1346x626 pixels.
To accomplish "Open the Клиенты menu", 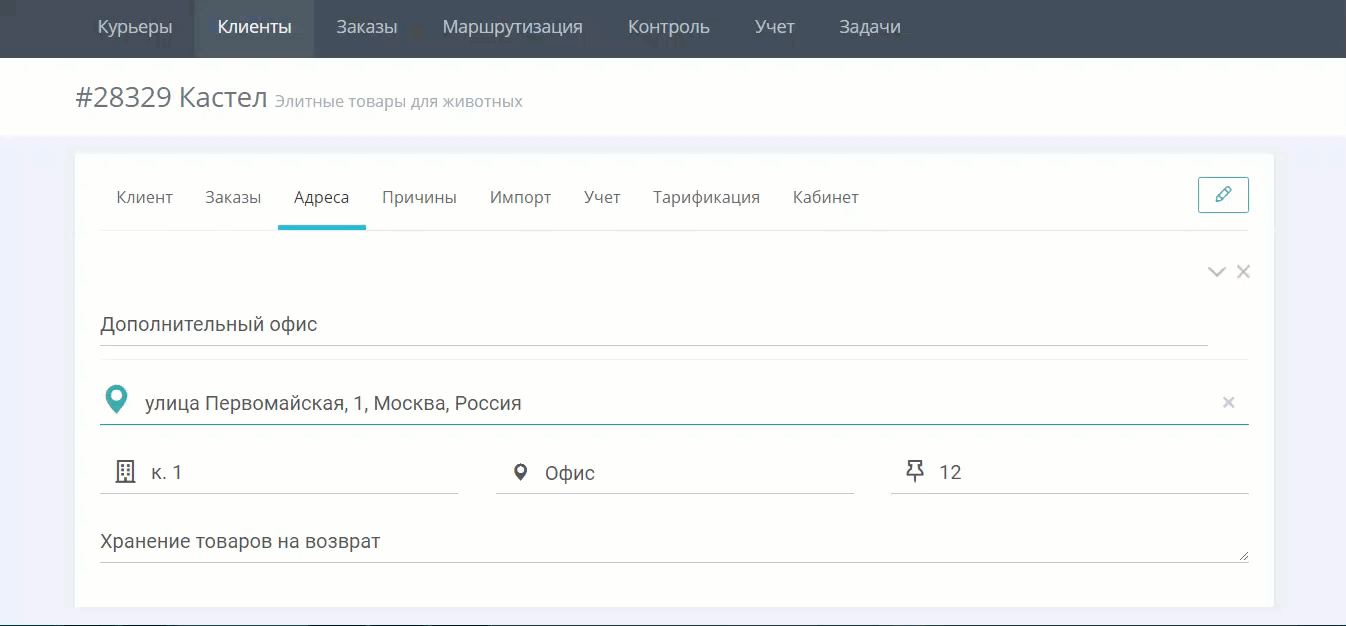I will tap(254, 27).
